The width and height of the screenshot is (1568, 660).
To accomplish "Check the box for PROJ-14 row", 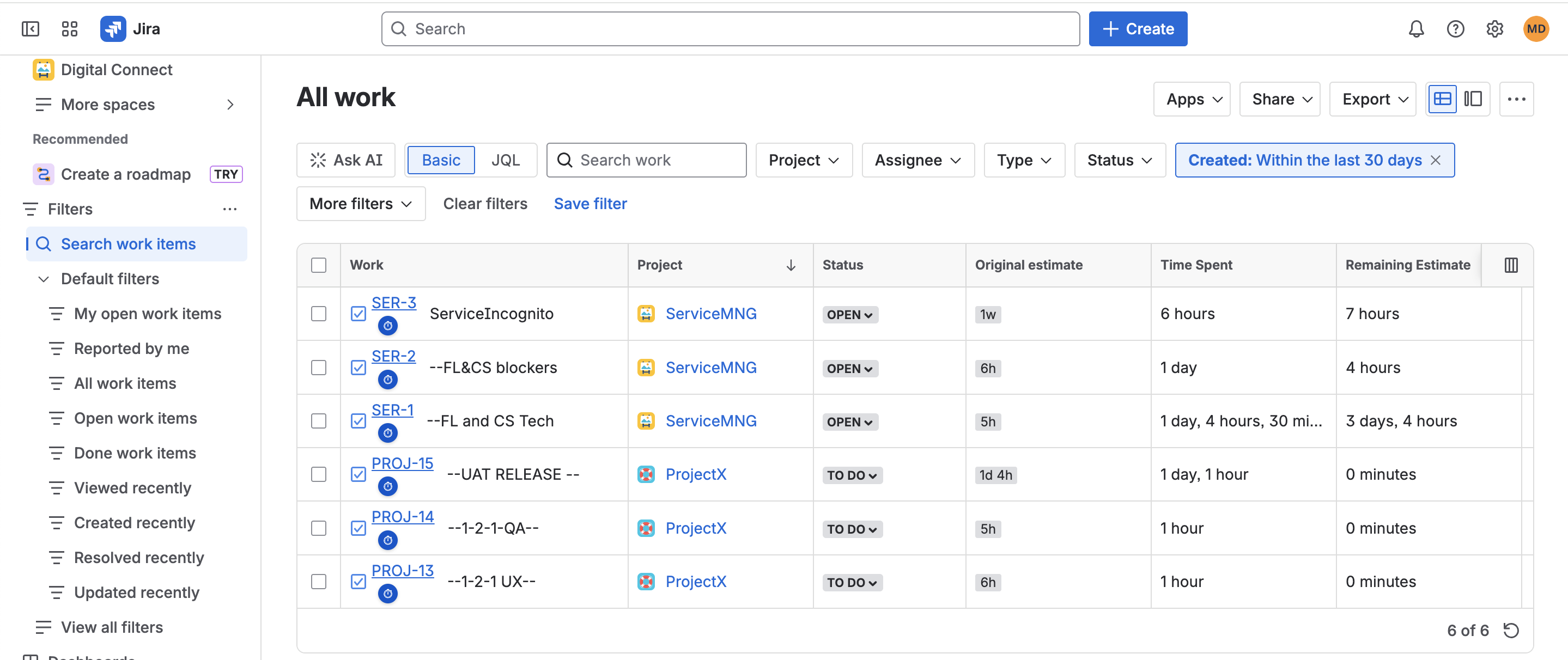I will click(x=318, y=528).
